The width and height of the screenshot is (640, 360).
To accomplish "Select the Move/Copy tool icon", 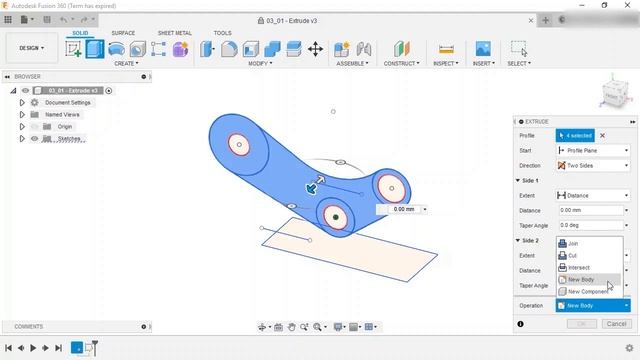I will point(315,49).
